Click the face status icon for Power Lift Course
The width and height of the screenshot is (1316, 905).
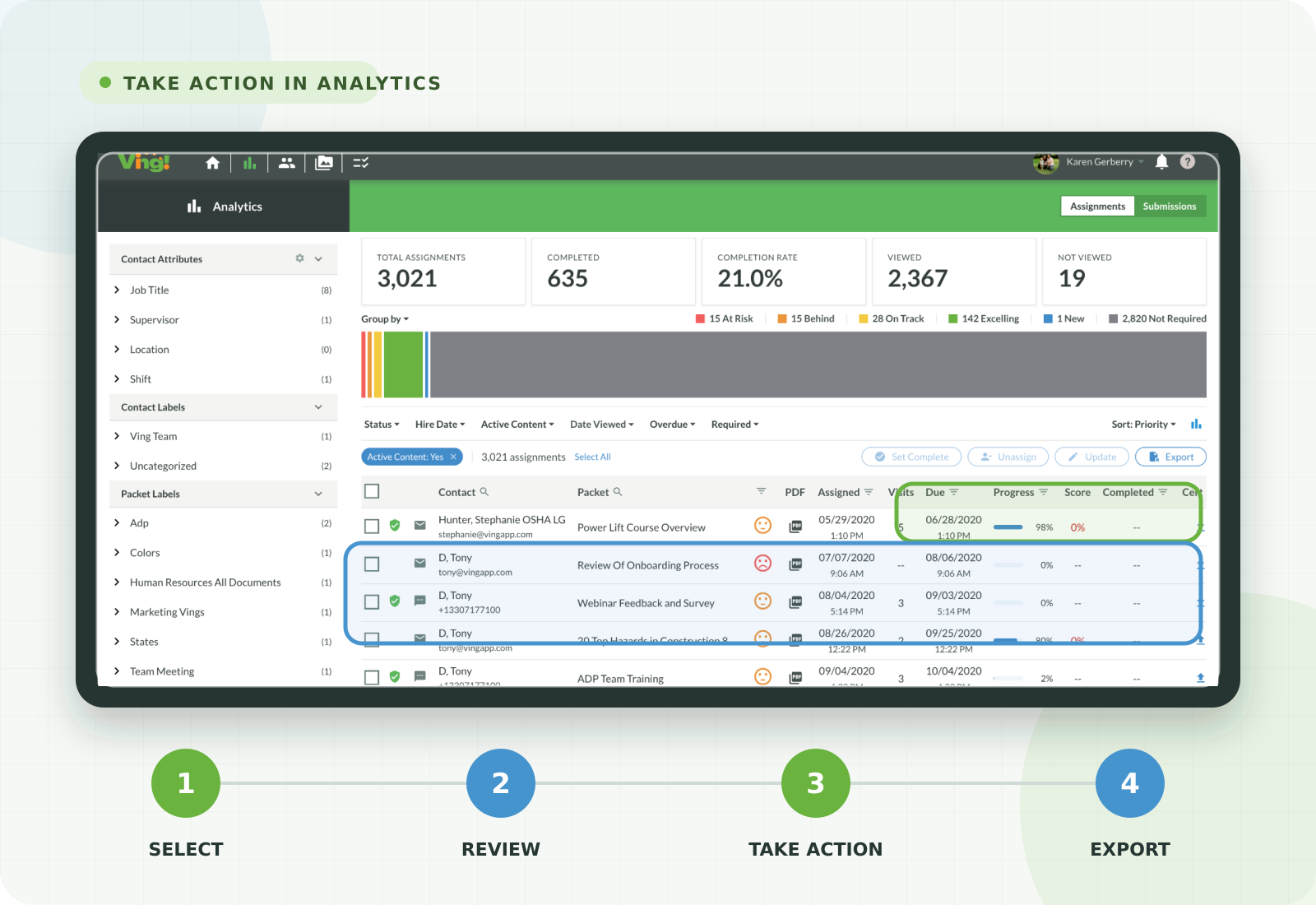[763, 525]
